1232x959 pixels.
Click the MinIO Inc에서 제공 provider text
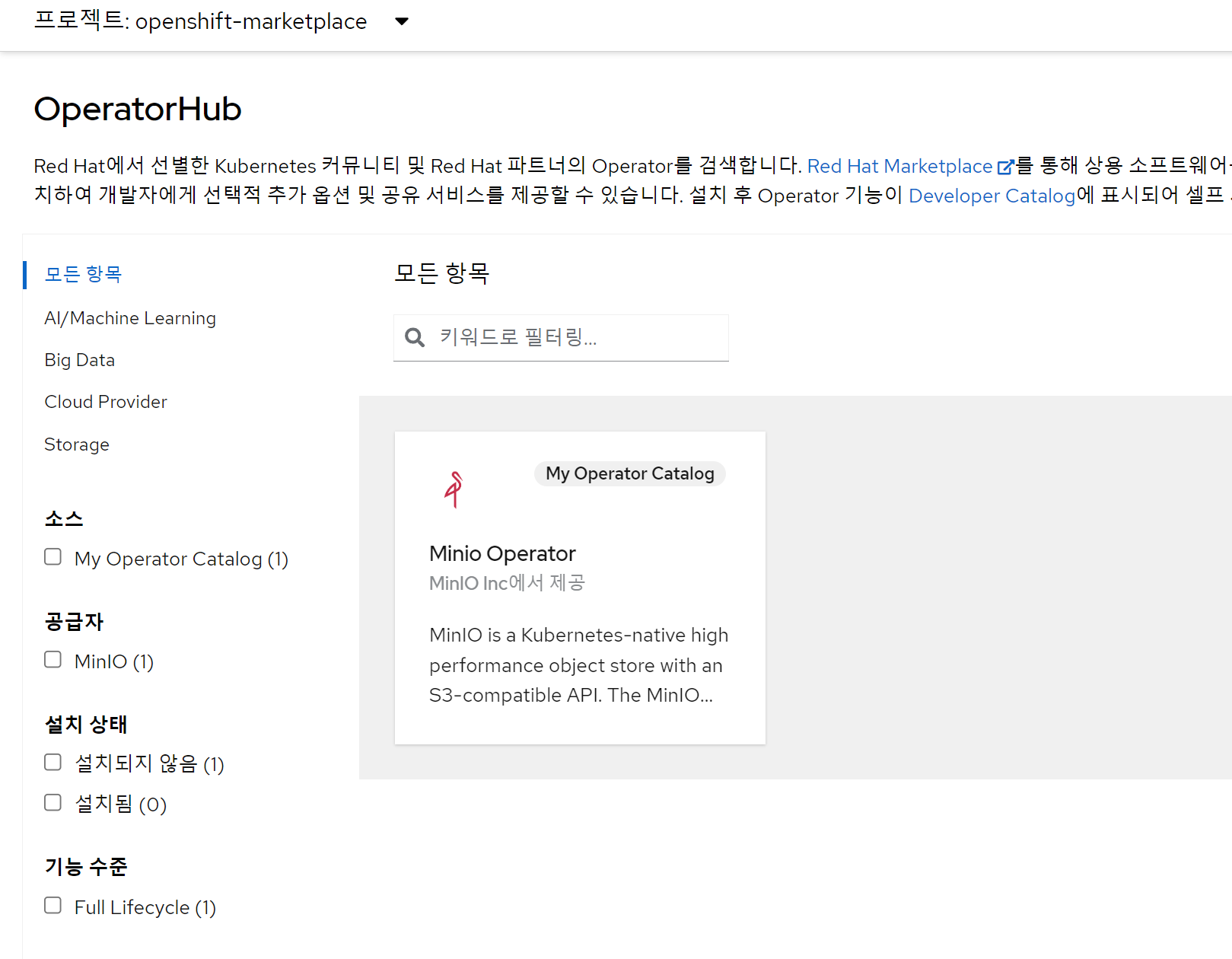[507, 583]
